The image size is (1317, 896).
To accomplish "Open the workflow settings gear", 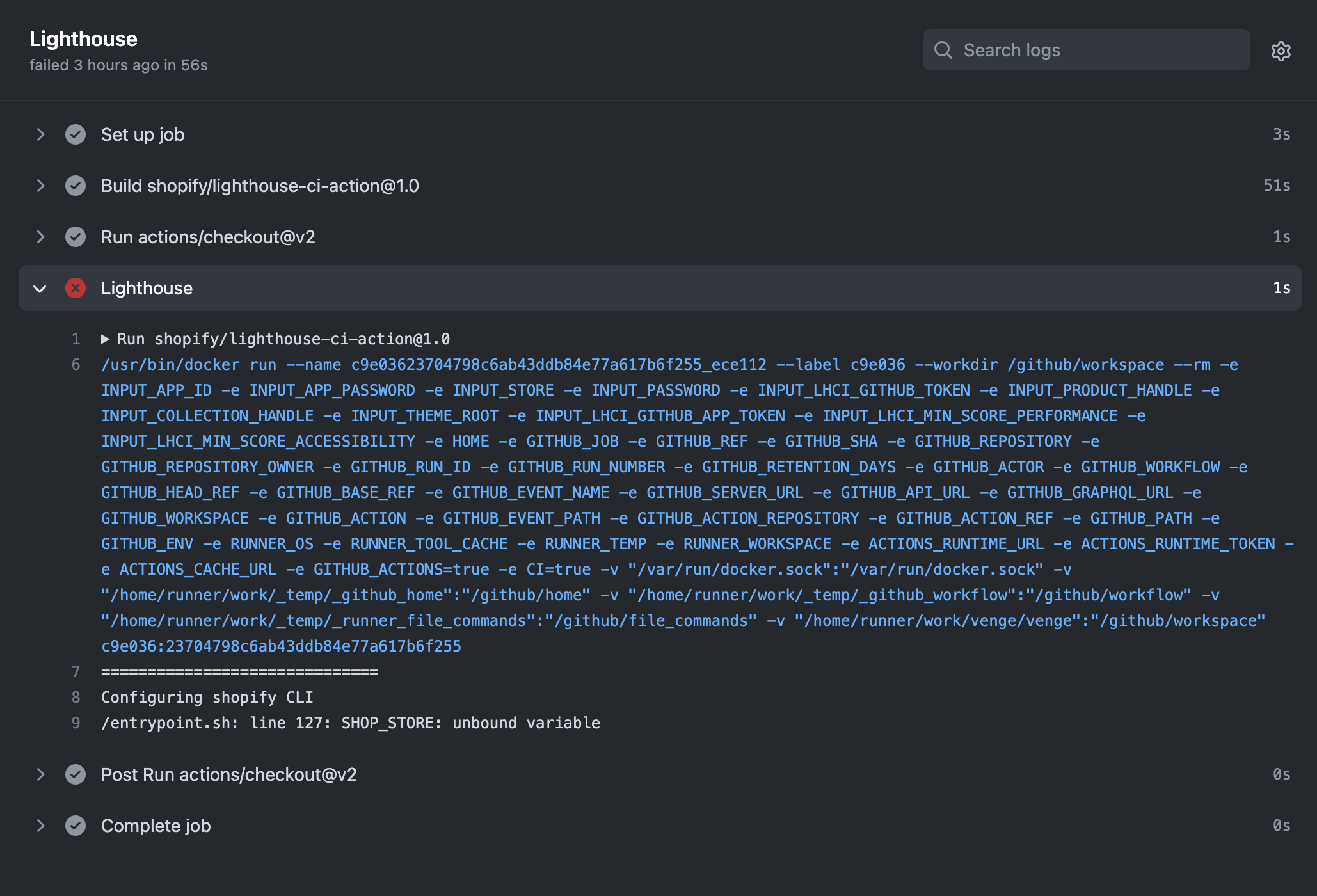I will [1281, 51].
